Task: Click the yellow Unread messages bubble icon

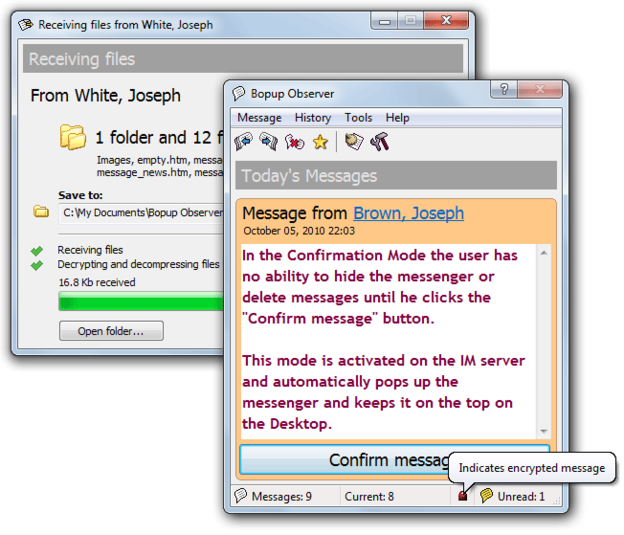Action: tap(486, 495)
